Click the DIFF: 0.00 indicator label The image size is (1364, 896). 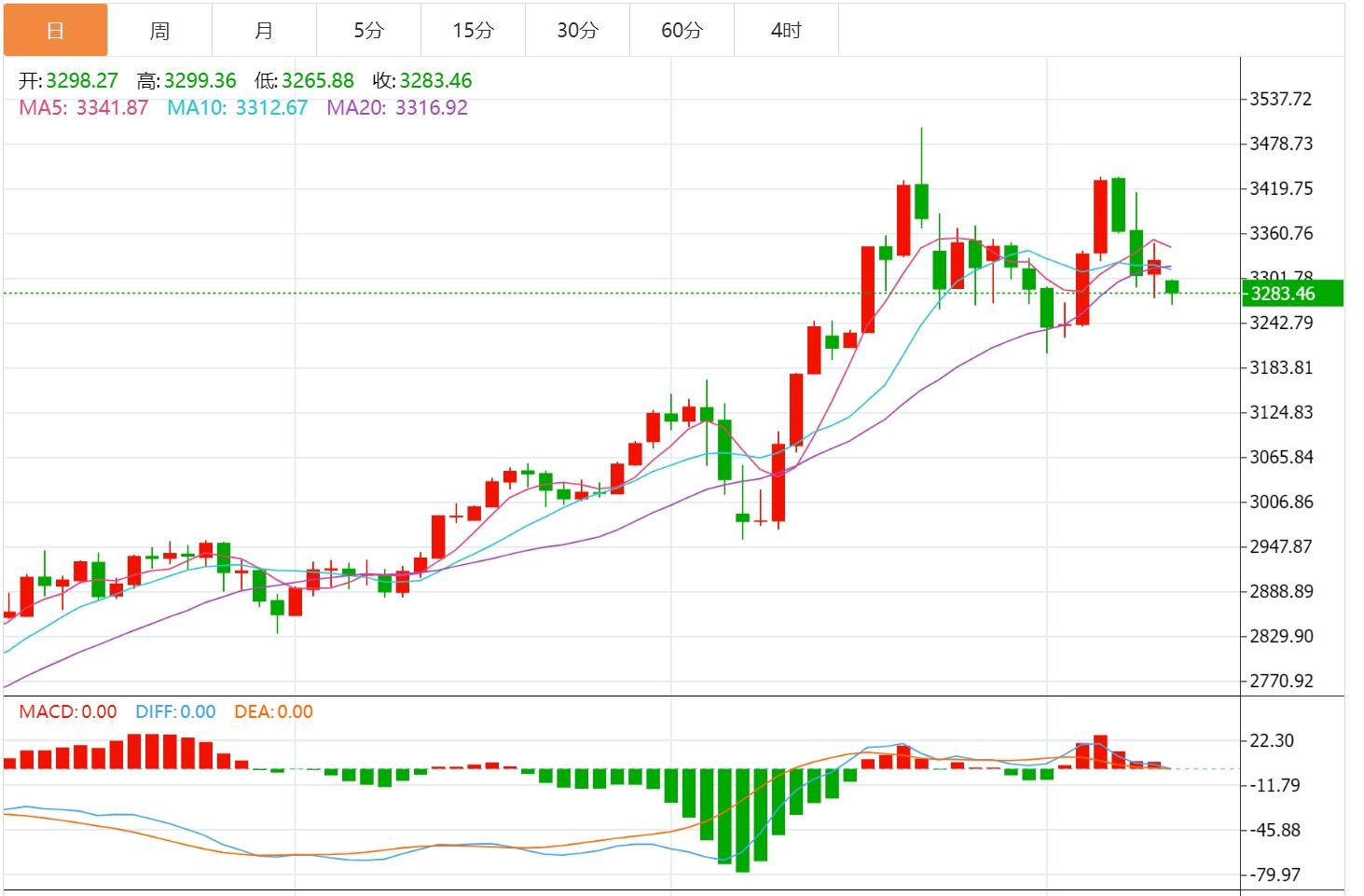coord(175,712)
